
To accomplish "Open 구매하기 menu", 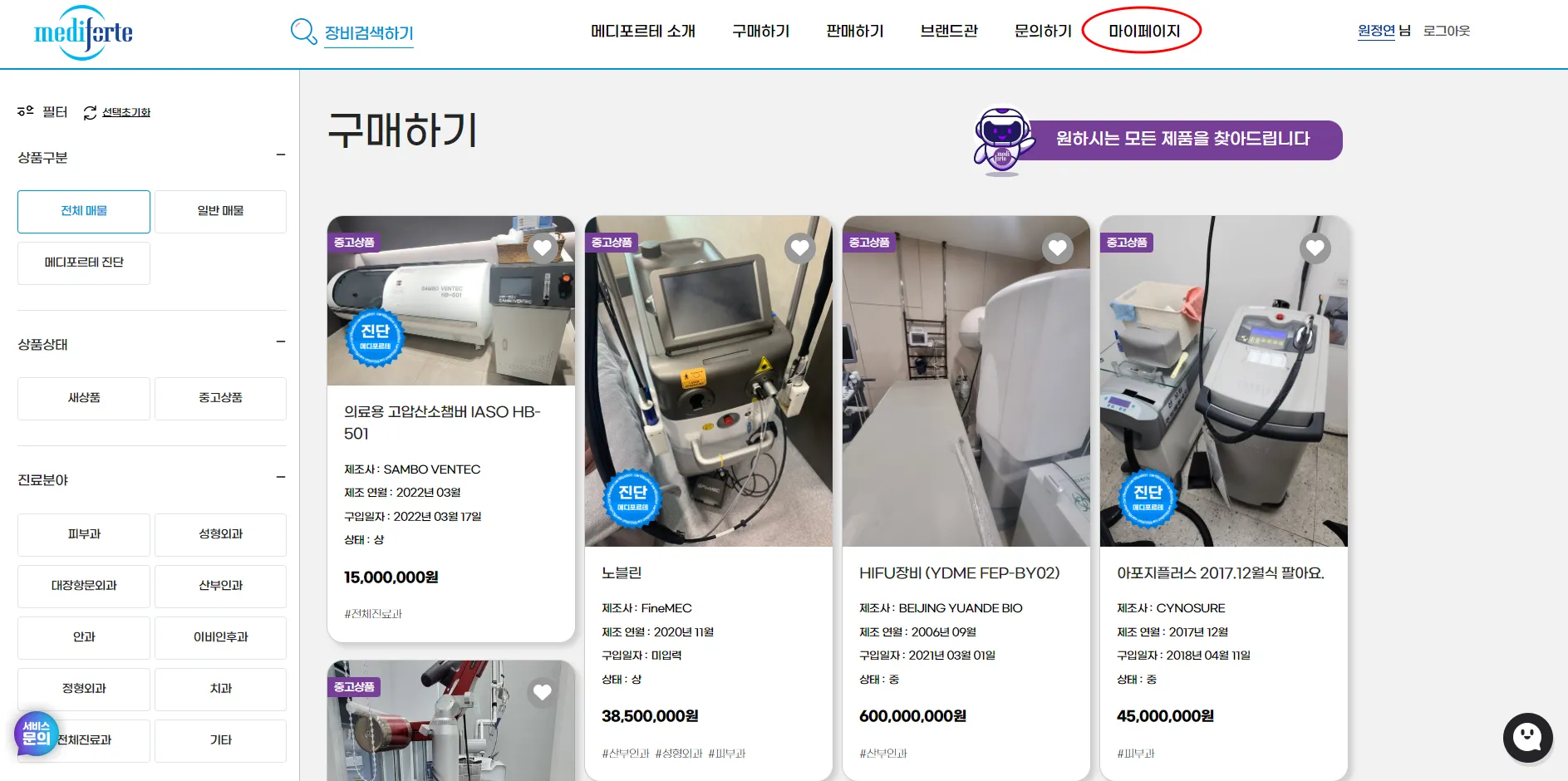I will click(x=761, y=32).
